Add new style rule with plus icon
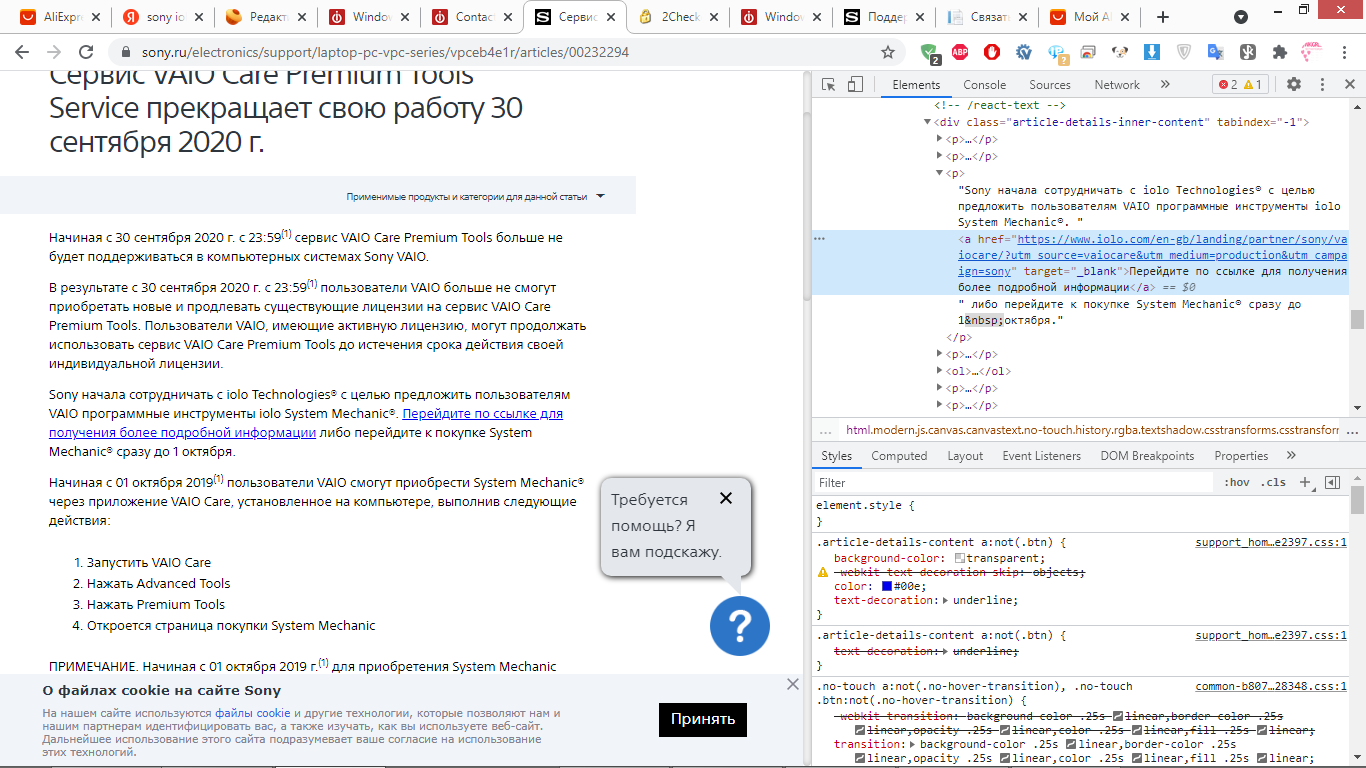 (1304, 482)
